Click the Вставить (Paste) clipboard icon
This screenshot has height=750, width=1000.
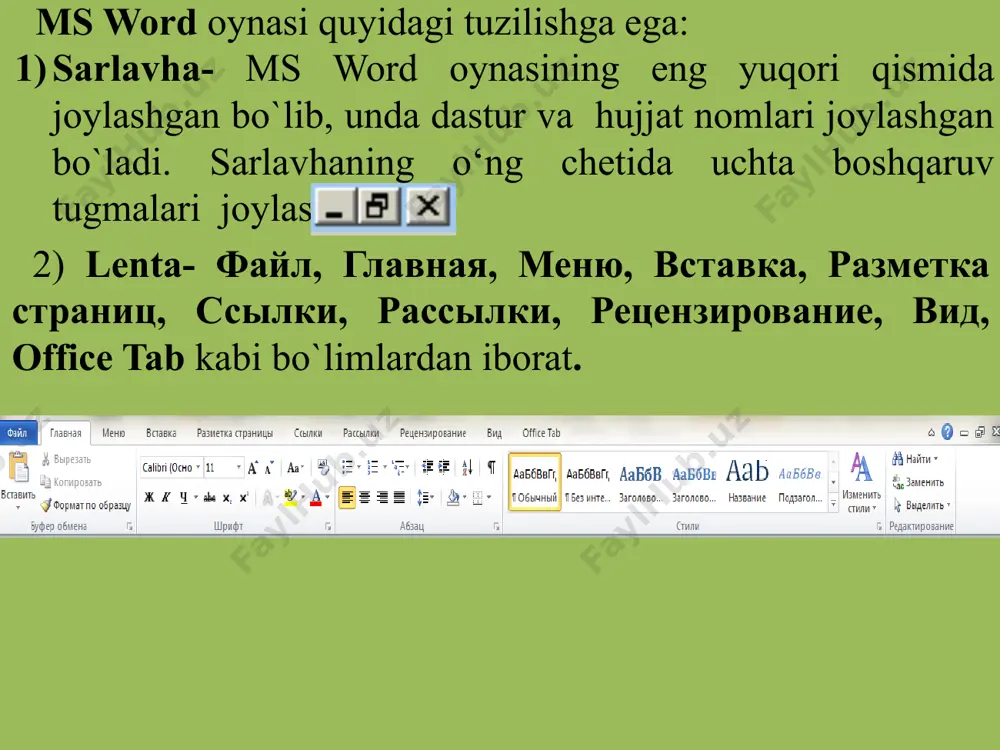(18, 467)
